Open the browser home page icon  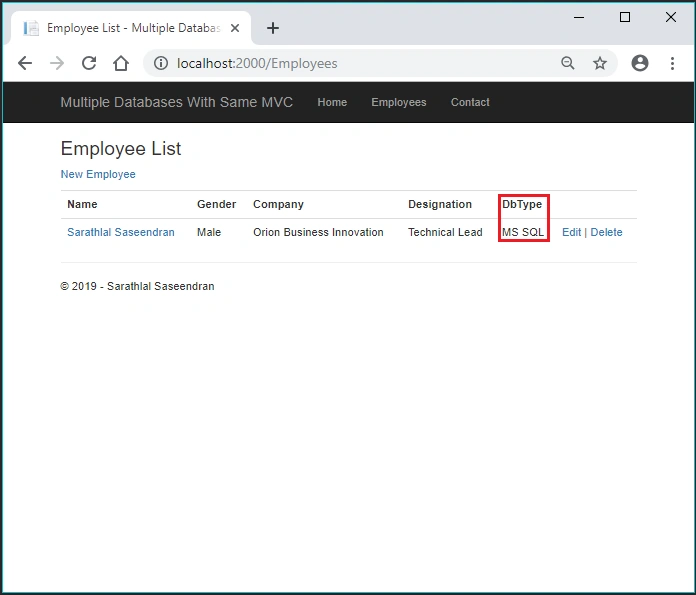click(x=121, y=63)
